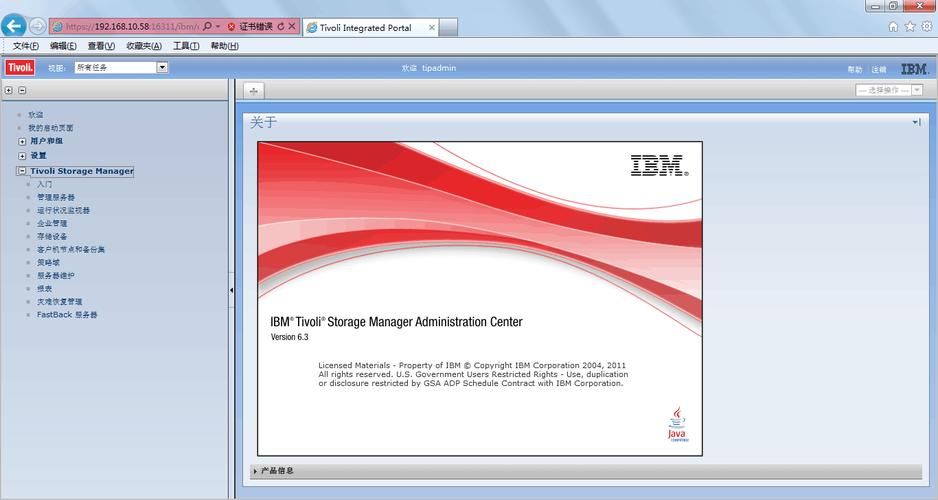Screen dimensions: 938x500
Task: Open FastBack 服务器 in the tree
Action: [67, 315]
